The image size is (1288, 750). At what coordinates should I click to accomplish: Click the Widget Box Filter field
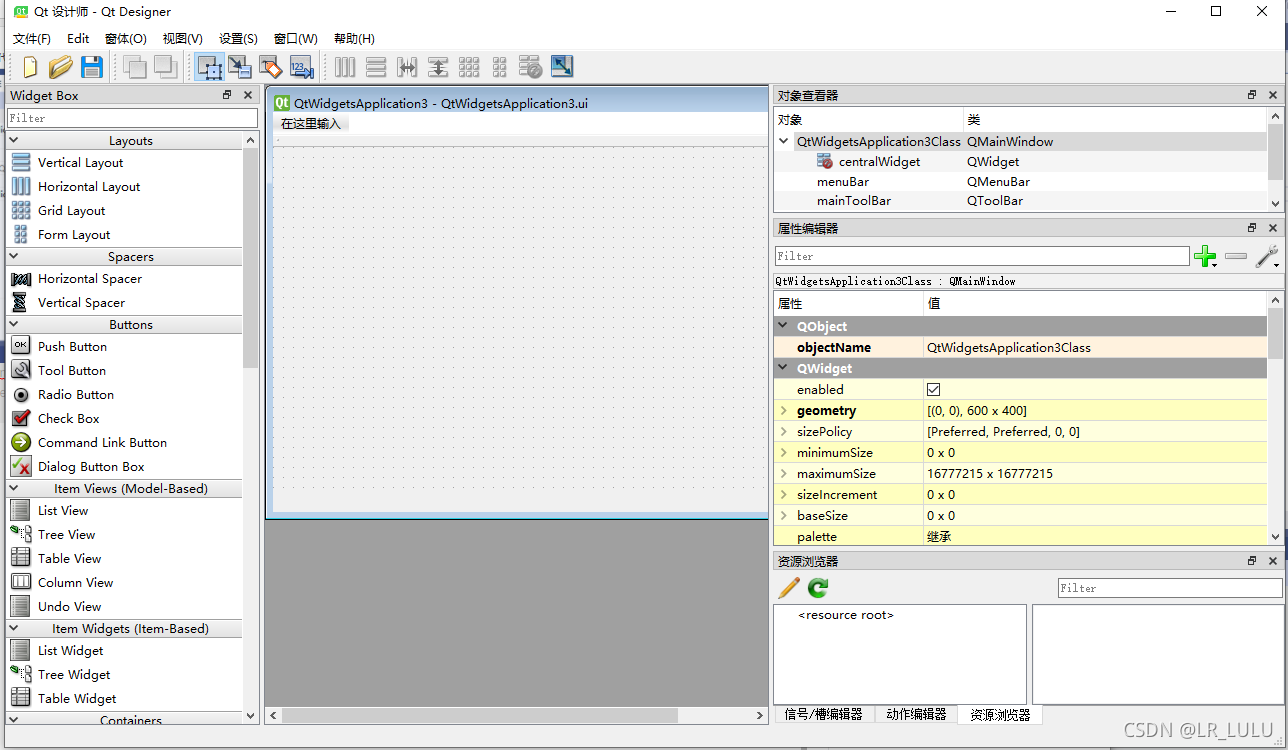click(x=132, y=118)
